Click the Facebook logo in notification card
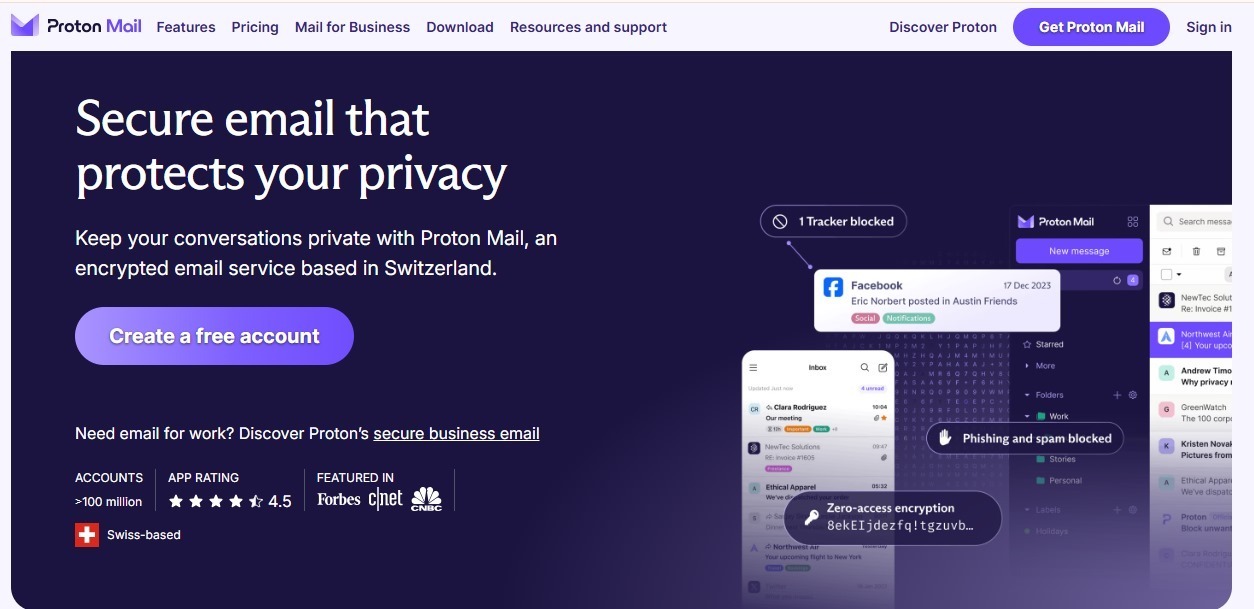 point(833,288)
